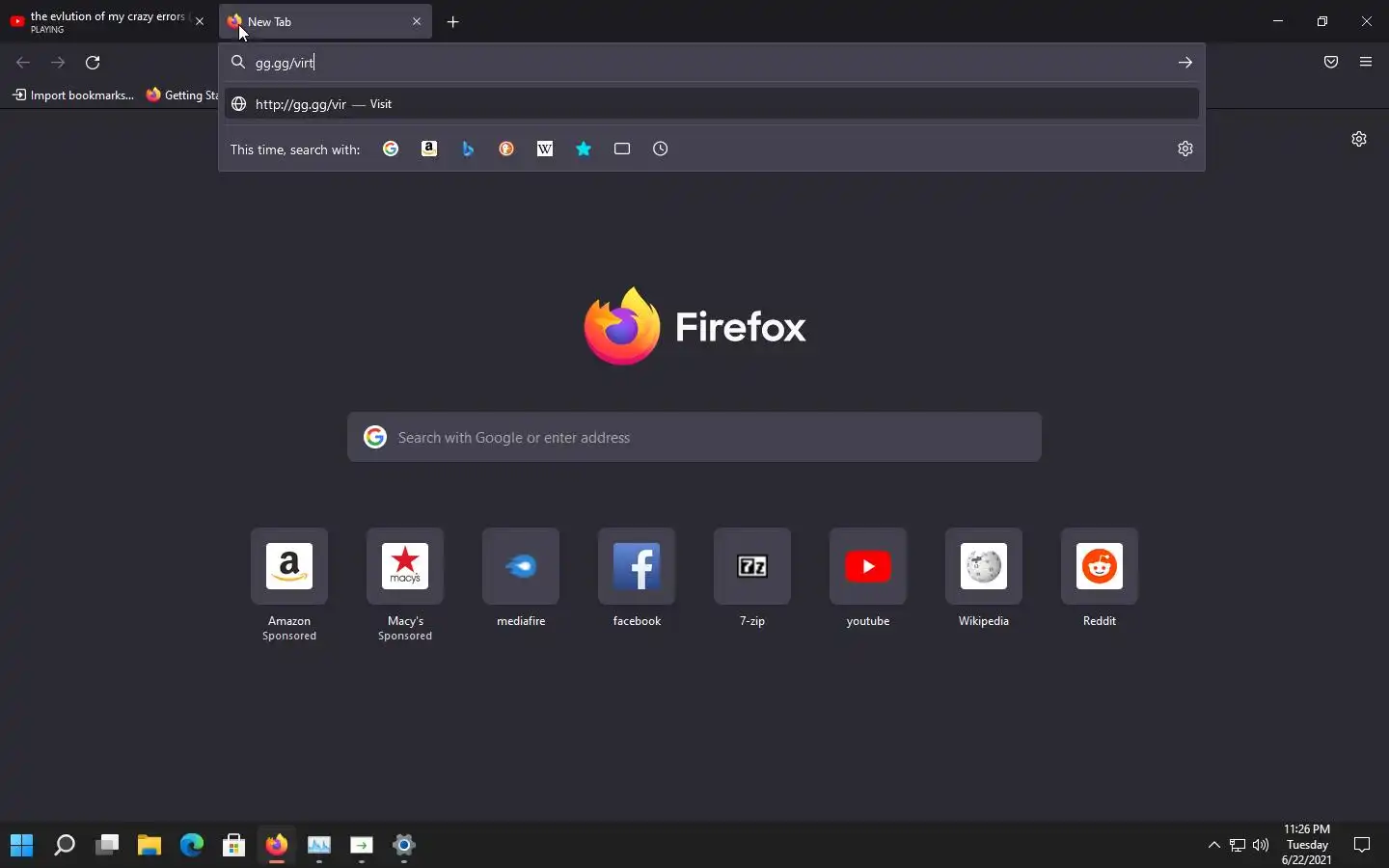Save to Pocket icon
The height and width of the screenshot is (868, 1389).
[1333, 63]
